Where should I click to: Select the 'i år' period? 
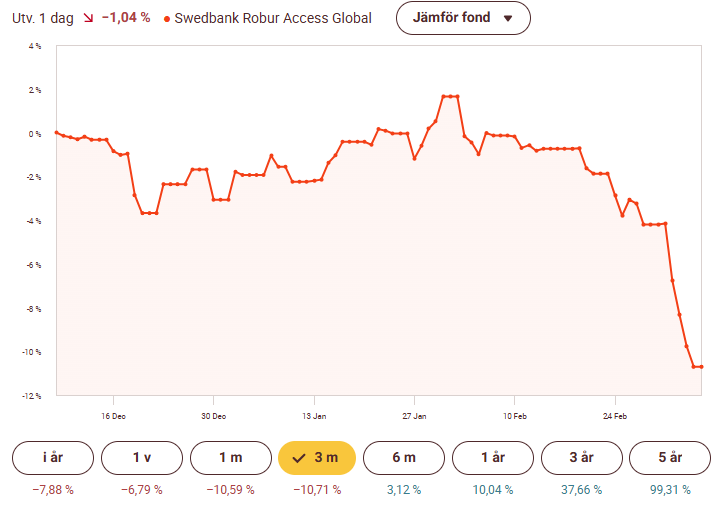(53, 457)
